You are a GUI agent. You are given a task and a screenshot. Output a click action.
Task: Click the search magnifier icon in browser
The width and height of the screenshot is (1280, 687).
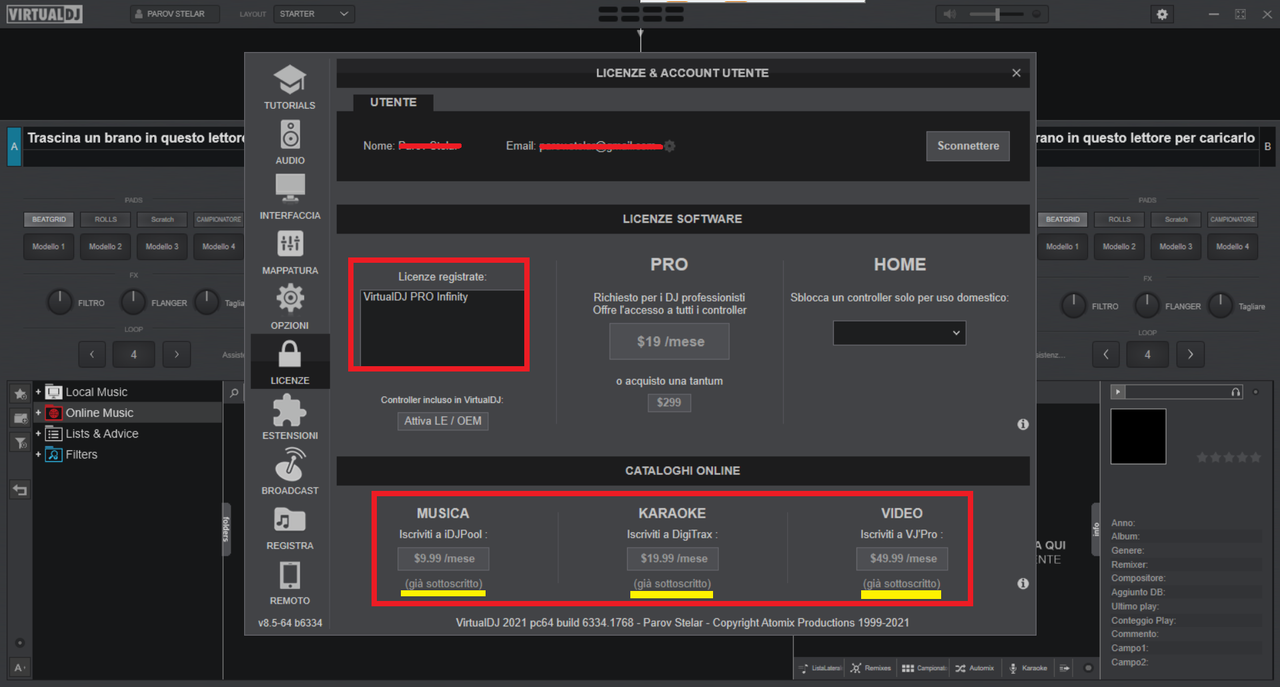(234, 393)
